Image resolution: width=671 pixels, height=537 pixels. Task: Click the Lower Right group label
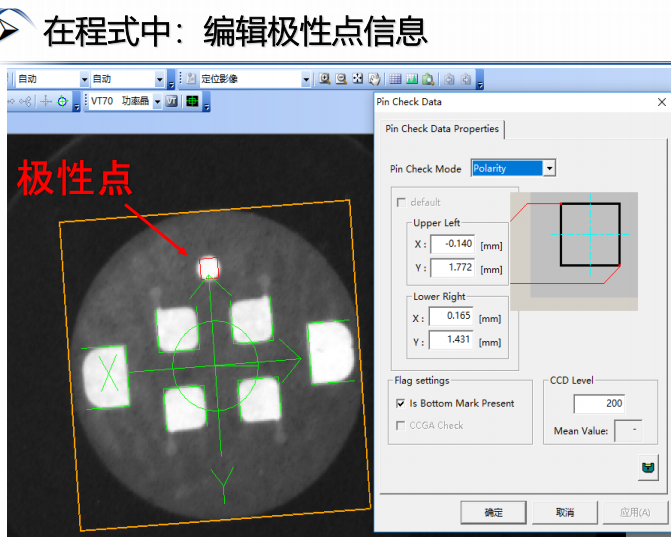point(439,297)
